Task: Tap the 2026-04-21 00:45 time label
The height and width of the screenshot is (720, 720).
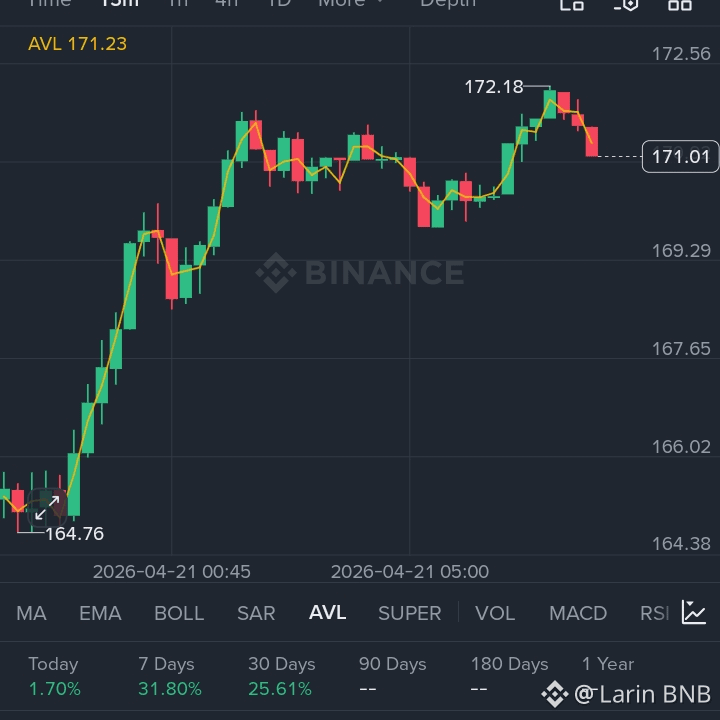Action: pyautogui.click(x=171, y=572)
